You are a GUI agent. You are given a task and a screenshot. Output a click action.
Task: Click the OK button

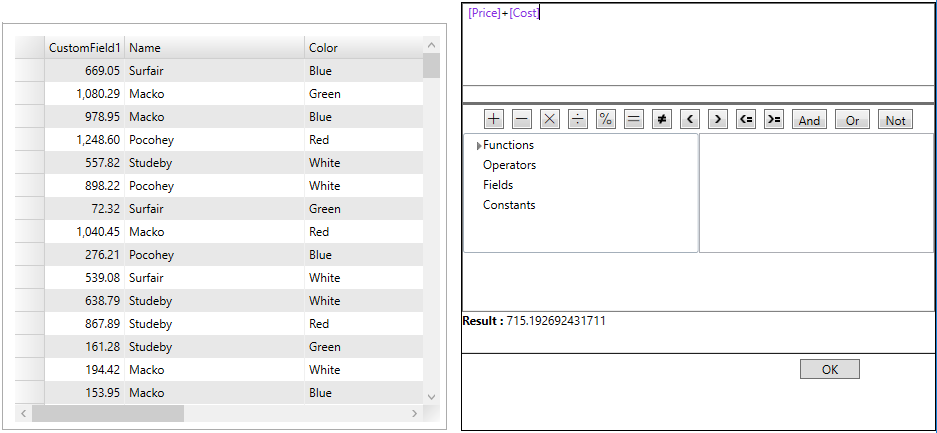click(x=829, y=369)
